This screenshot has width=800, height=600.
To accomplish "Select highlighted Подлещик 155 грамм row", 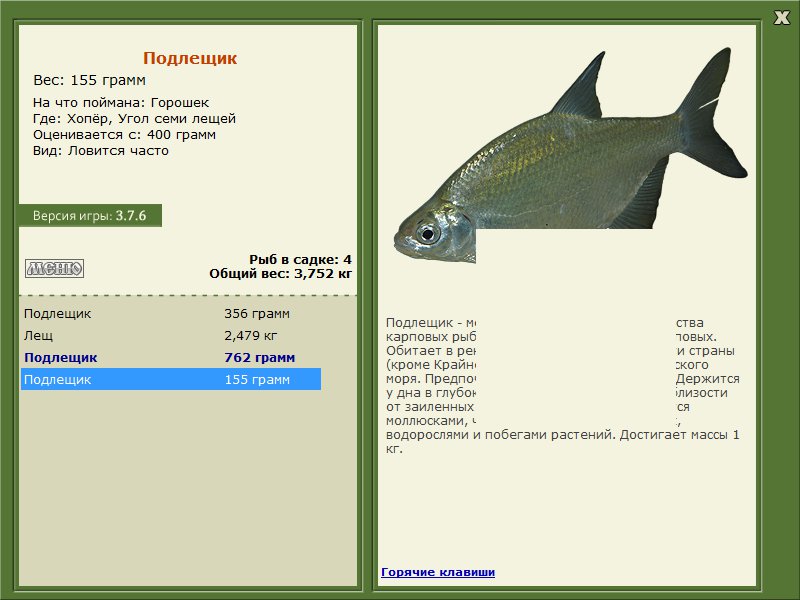I will click(171, 379).
